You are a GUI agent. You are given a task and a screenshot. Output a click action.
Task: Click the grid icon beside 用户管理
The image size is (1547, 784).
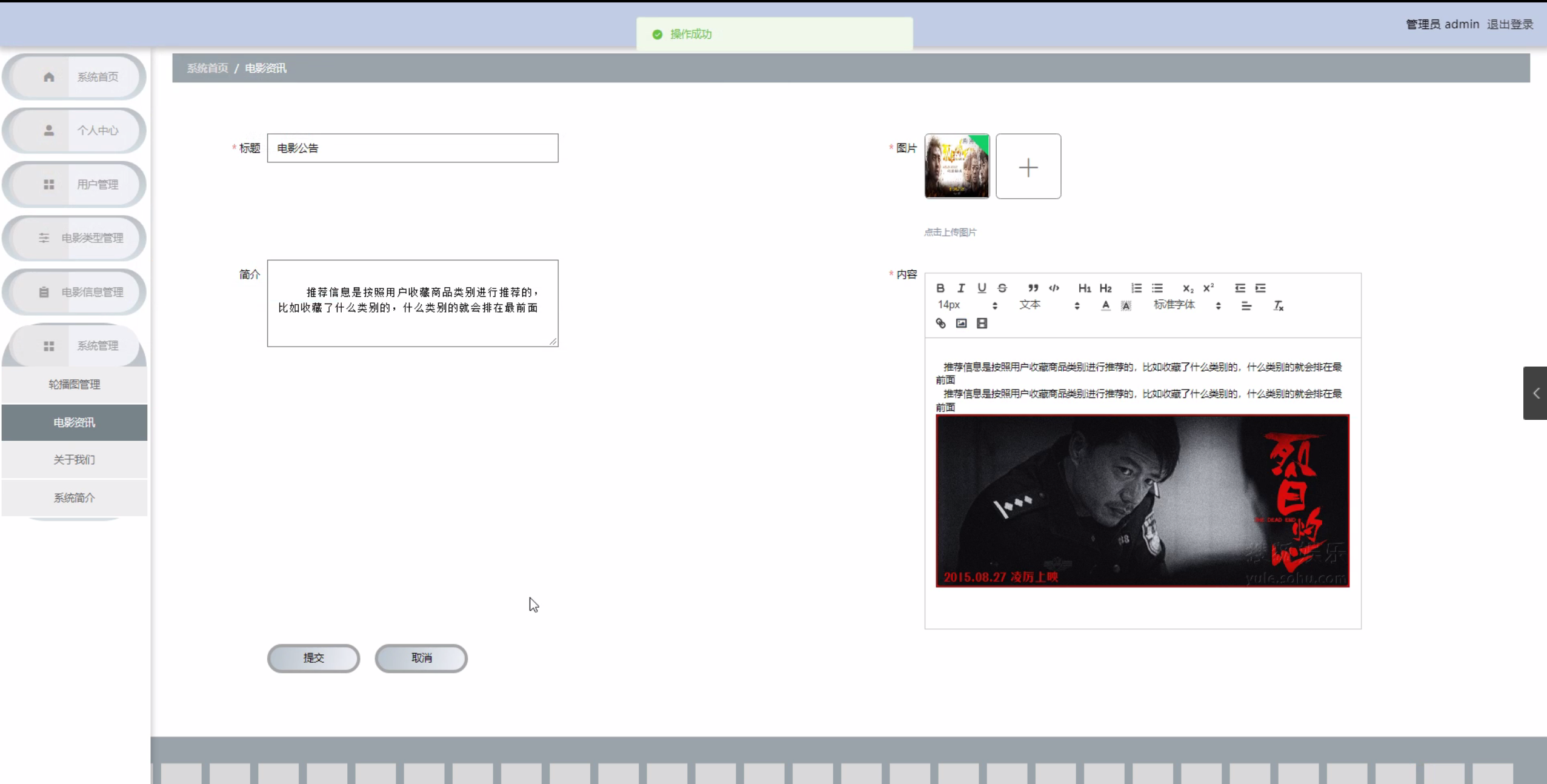49,184
